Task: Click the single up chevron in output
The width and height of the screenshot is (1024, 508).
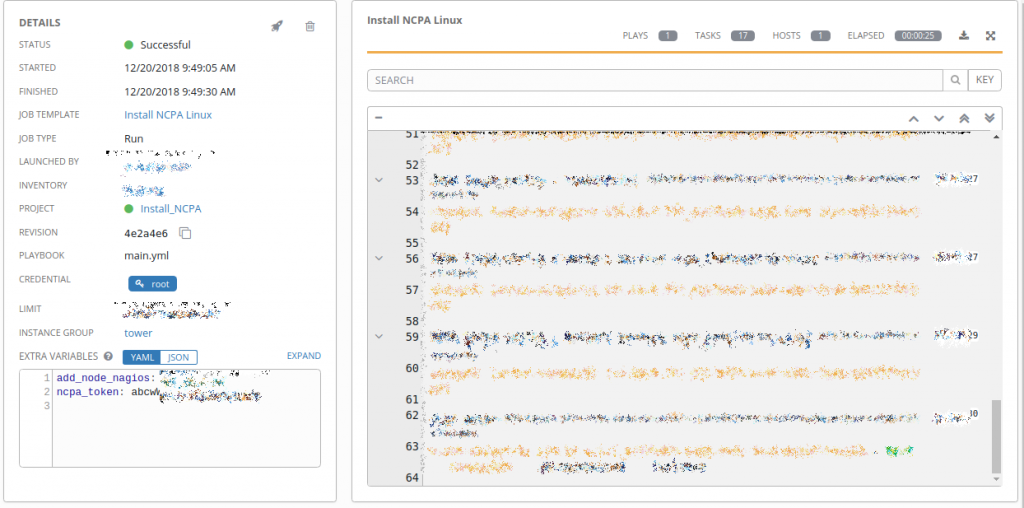Action: pos(913,118)
